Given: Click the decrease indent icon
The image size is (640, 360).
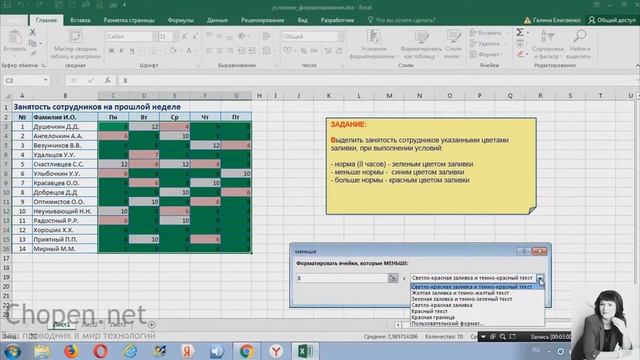Looking at the screenshot, I should pyautogui.click(x=241, y=51).
